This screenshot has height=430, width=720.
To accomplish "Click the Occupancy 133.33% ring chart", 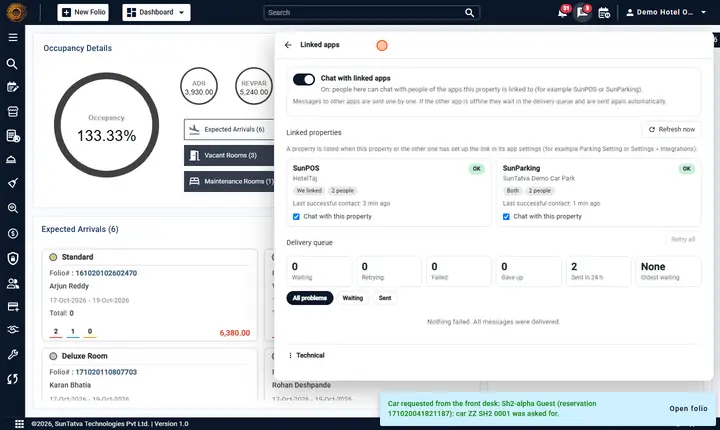I will pos(107,125).
